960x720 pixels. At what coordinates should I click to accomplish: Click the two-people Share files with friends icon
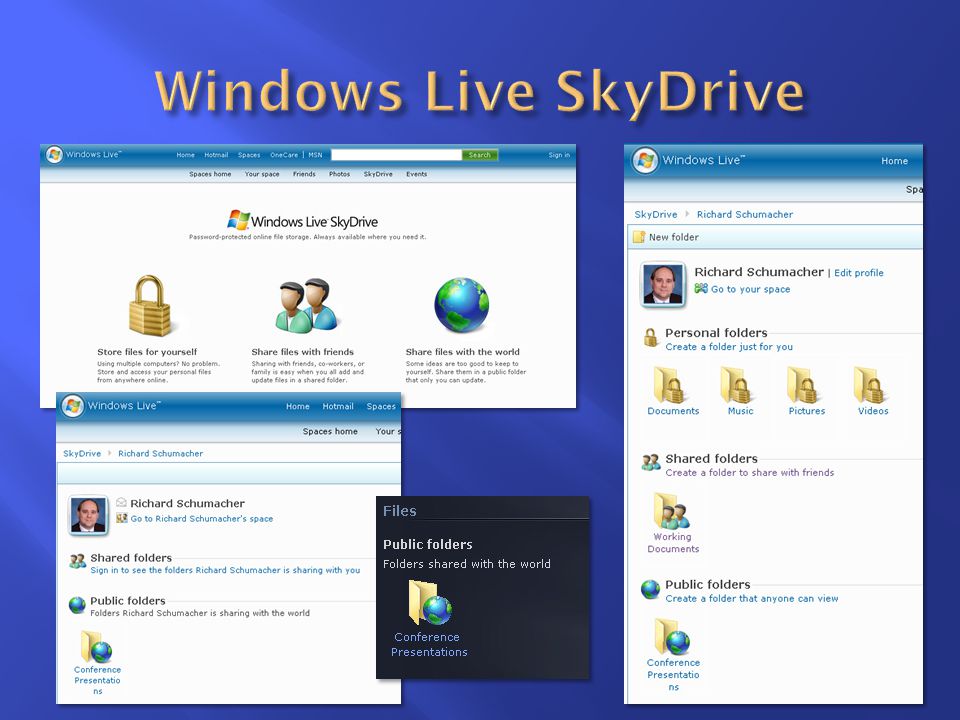pyautogui.click(x=306, y=306)
